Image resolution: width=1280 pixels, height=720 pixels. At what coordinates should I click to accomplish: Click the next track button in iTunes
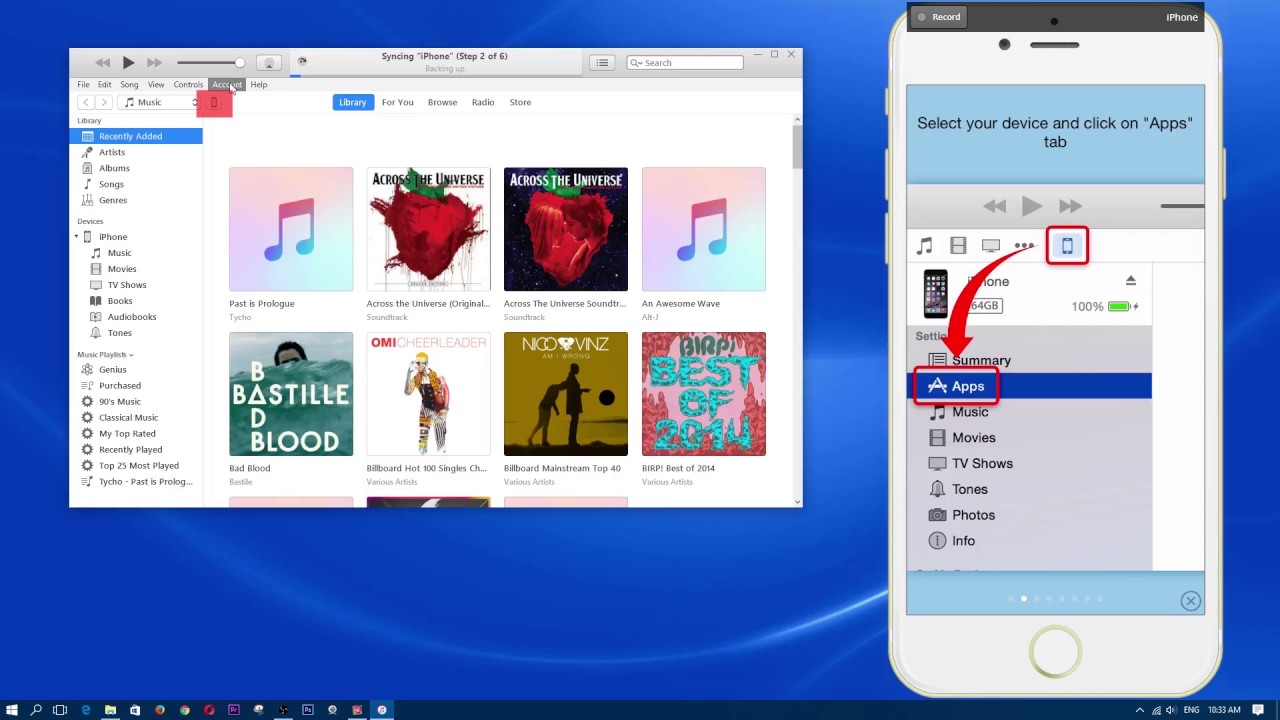tap(154, 63)
